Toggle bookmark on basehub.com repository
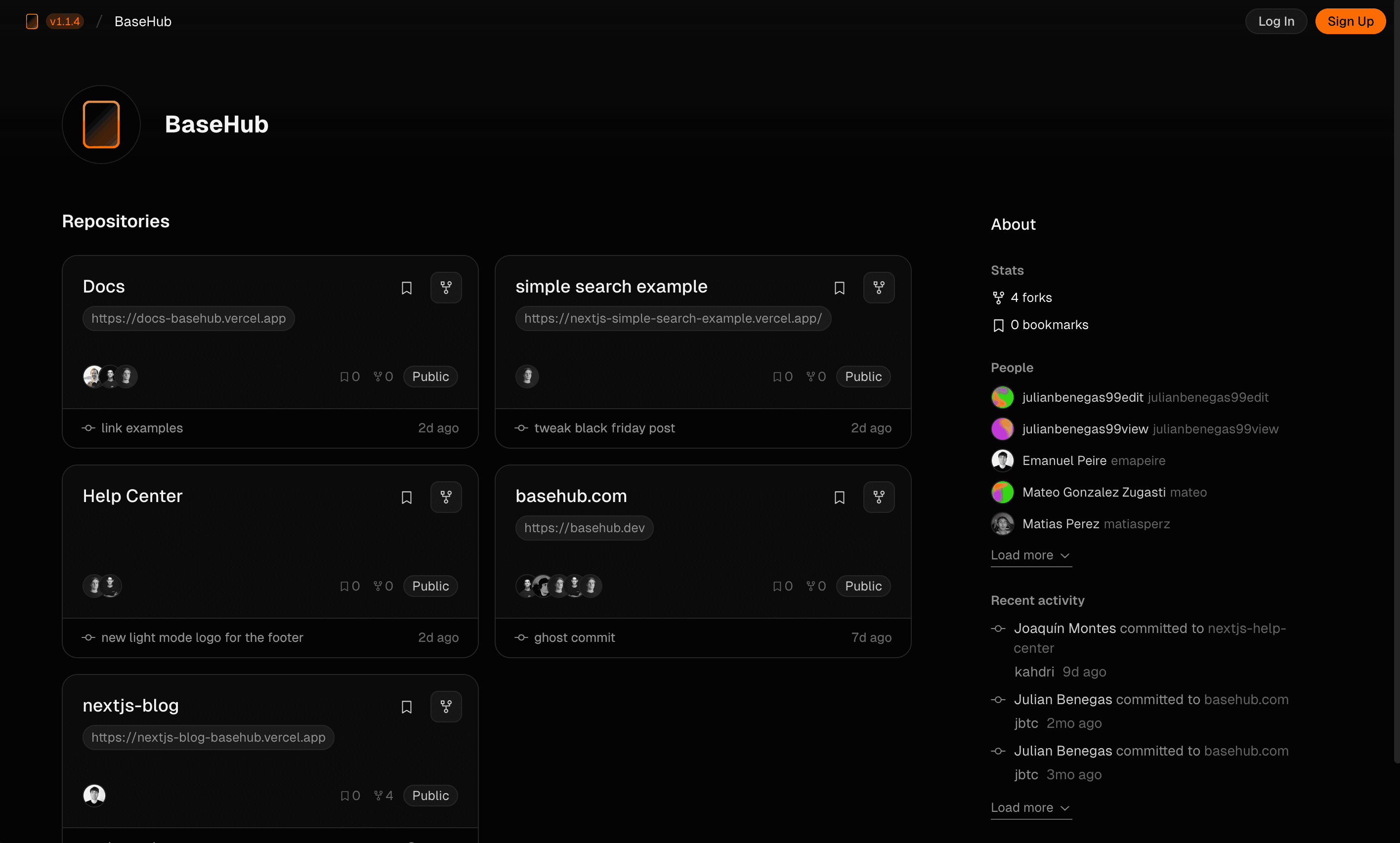Screen dimensions: 1400x843 840,498
